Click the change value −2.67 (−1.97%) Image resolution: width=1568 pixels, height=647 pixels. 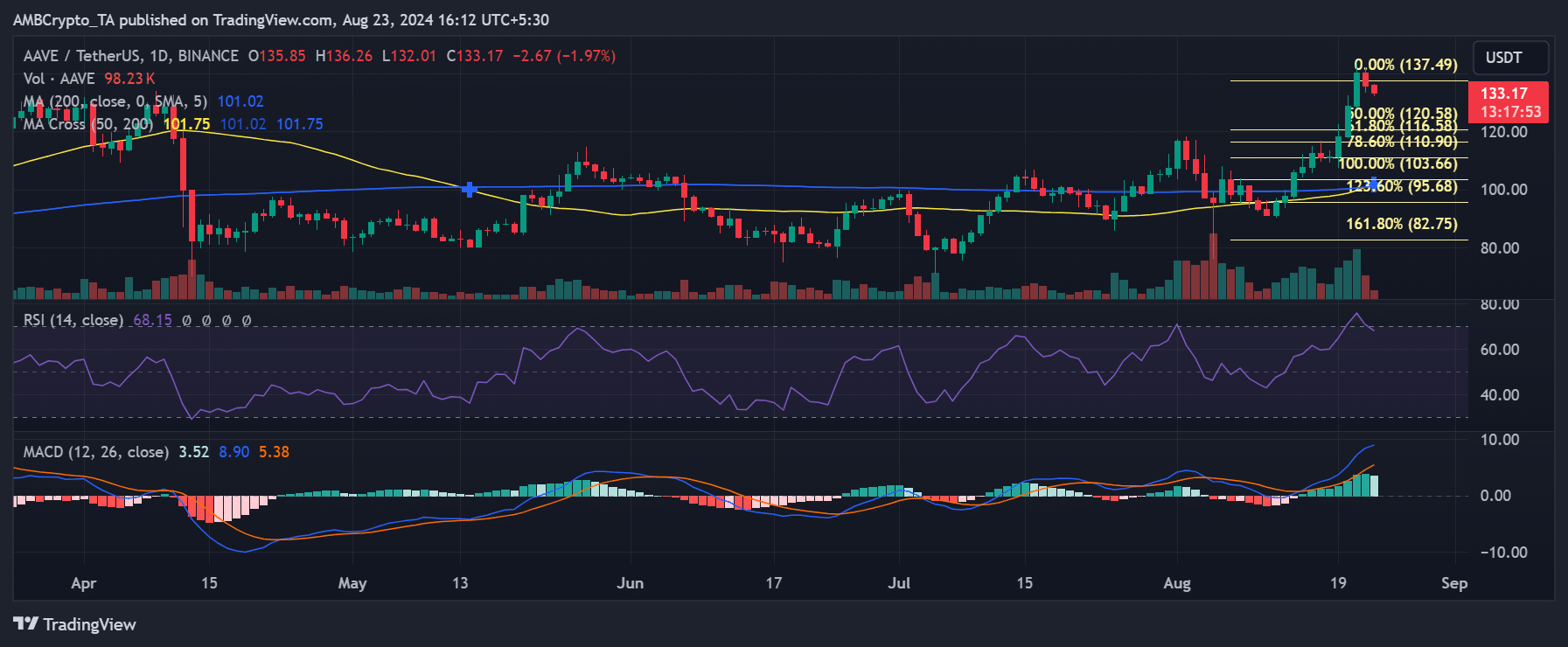tap(564, 56)
